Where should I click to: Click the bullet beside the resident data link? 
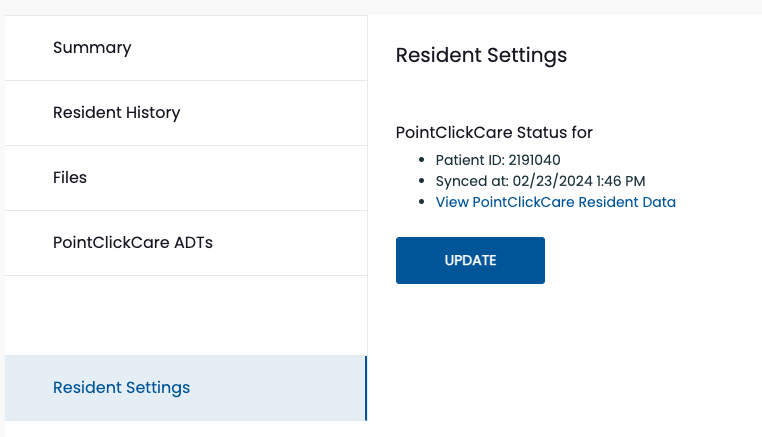421,201
